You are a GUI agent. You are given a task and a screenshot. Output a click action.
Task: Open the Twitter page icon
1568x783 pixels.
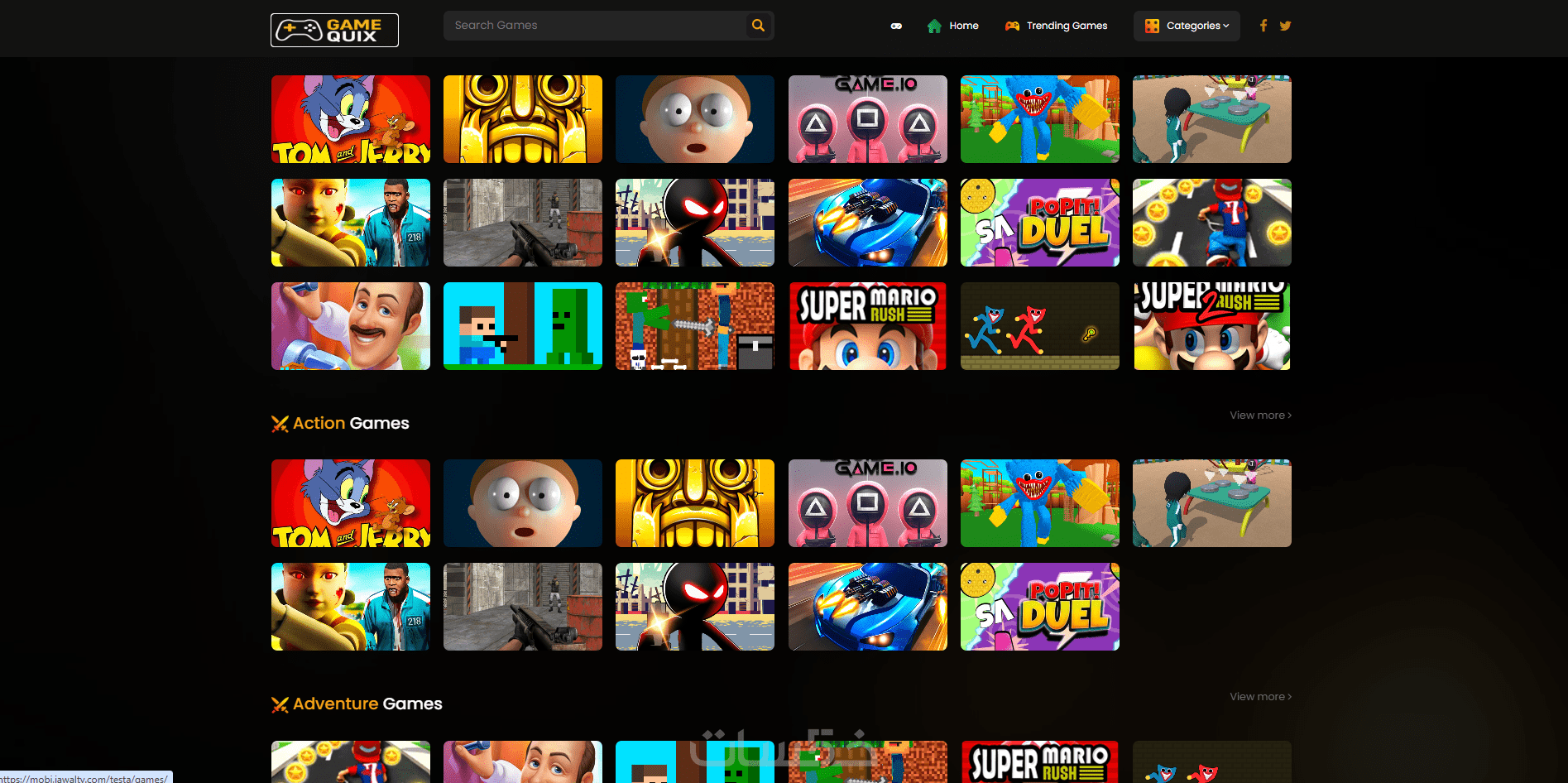[x=1285, y=26]
